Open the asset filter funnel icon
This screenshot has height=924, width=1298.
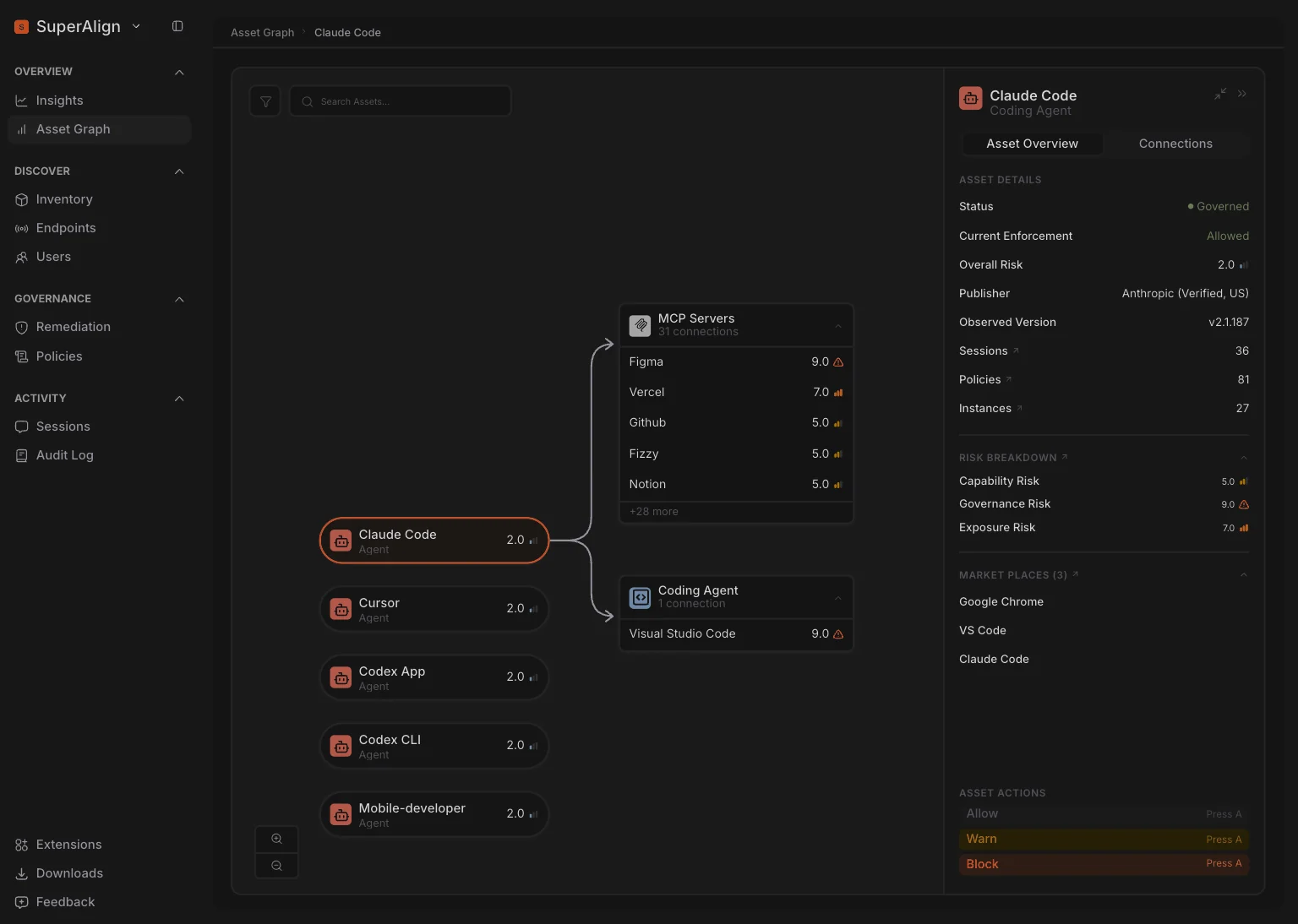pyautogui.click(x=265, y=101)
